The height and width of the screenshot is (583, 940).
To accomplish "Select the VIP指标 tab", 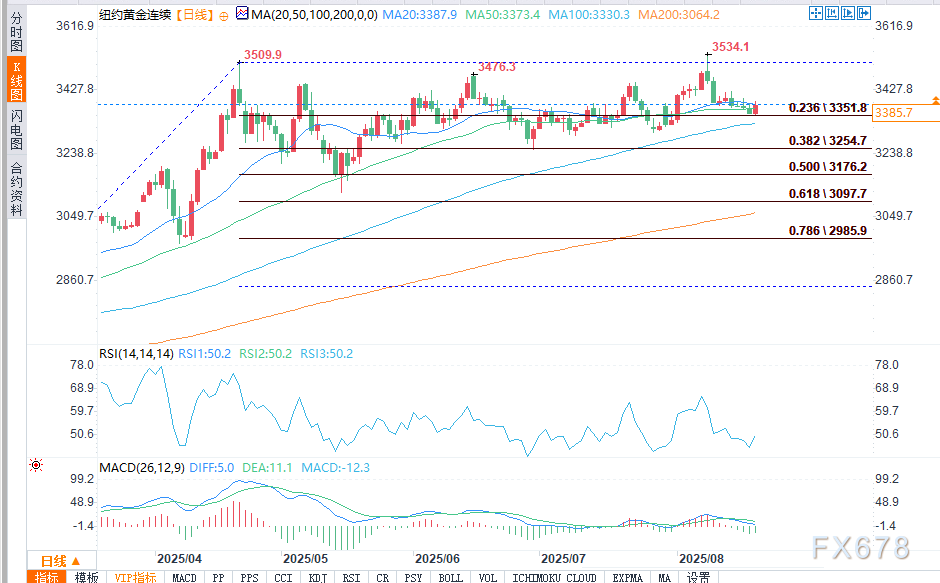I will (x=135, y=577).
